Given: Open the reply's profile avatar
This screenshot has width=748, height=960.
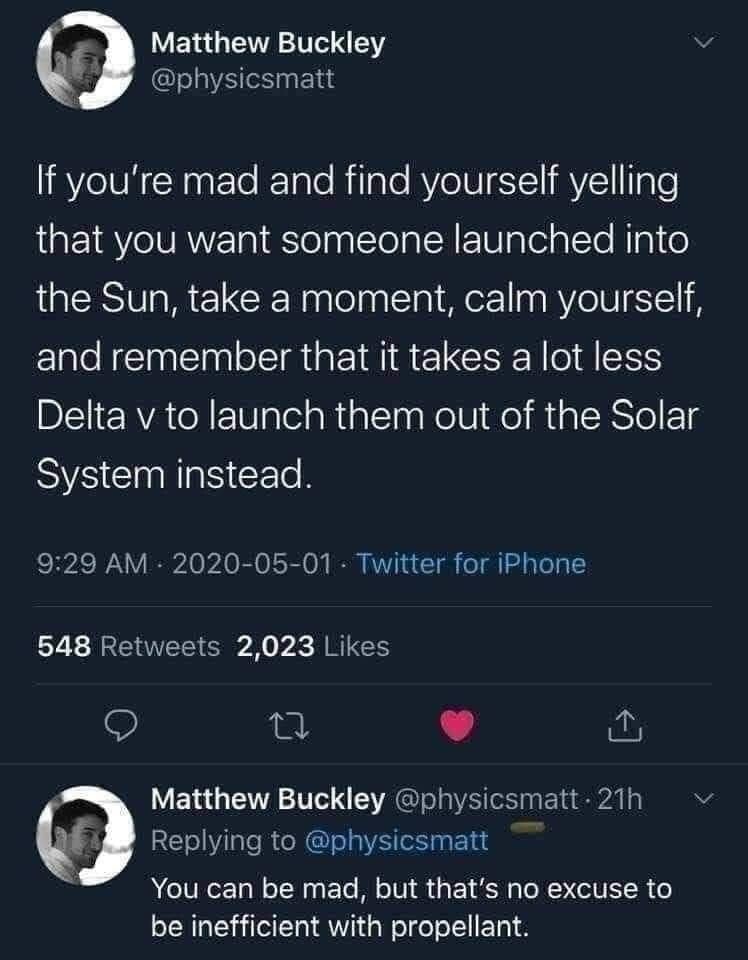Looking at the screenshot, I should click(x=84, y=835).
